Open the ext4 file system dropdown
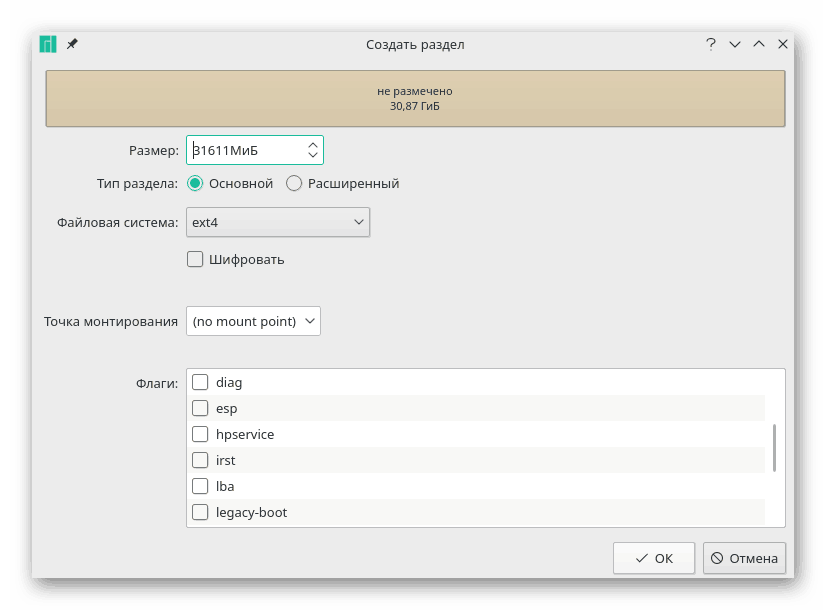 click(x=278, y=222)
